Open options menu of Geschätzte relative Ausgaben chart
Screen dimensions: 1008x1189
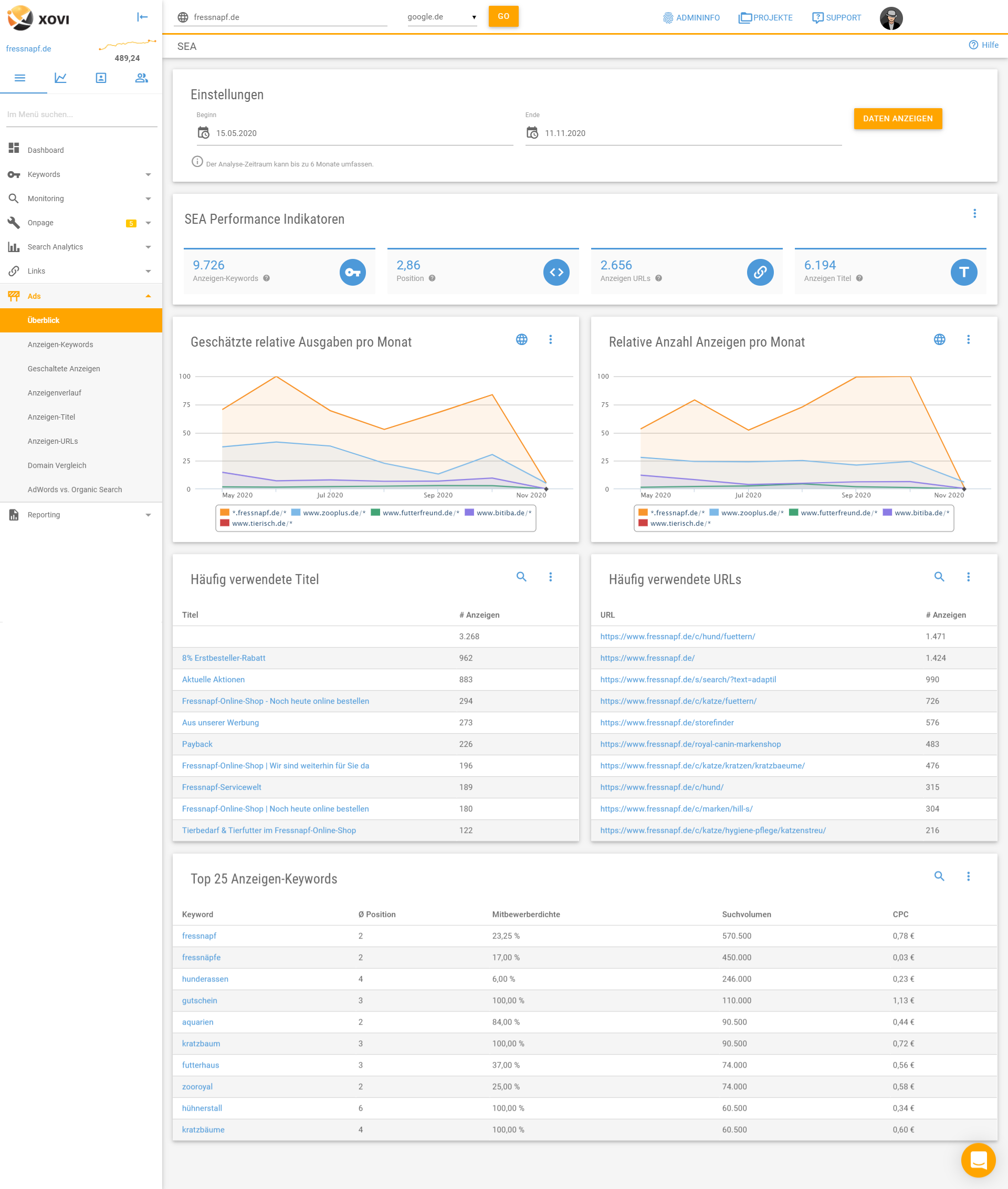point(551,340)
